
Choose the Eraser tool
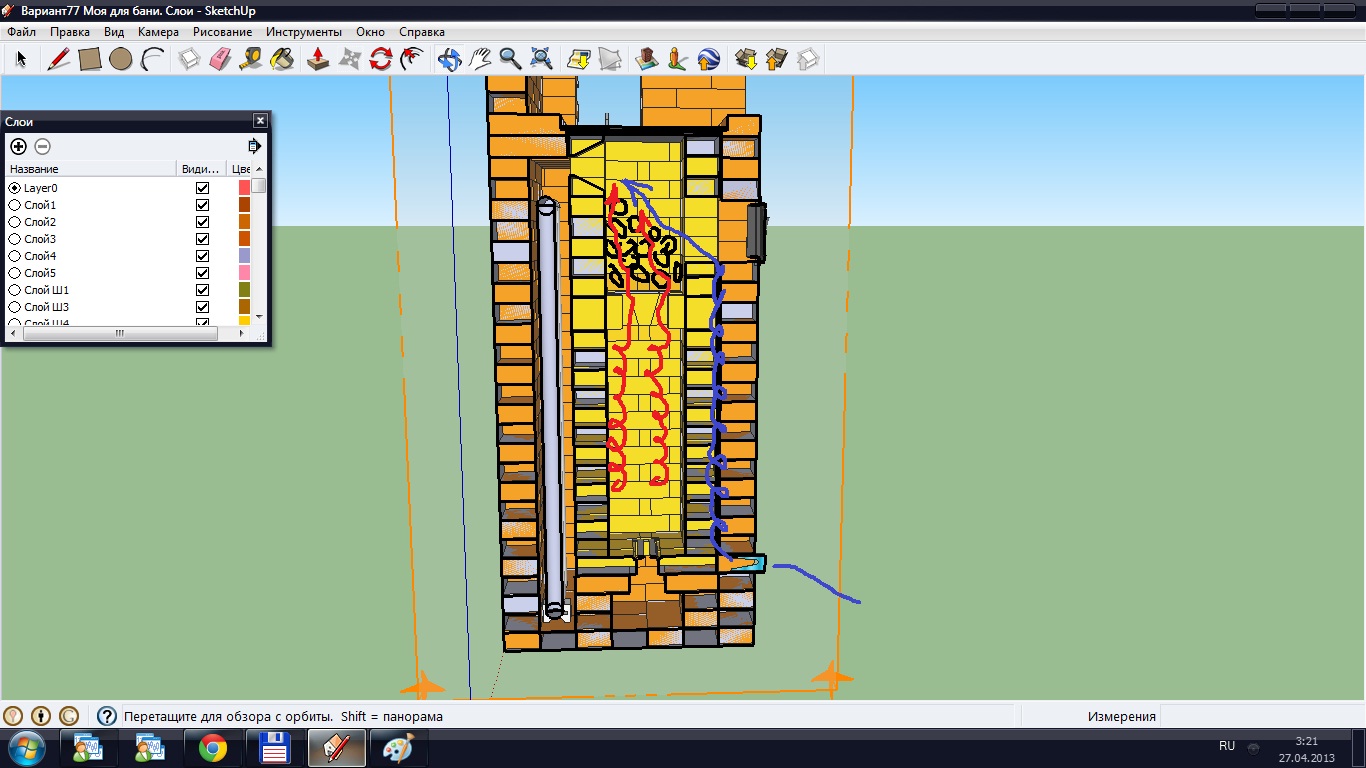[x=220, y=59]
